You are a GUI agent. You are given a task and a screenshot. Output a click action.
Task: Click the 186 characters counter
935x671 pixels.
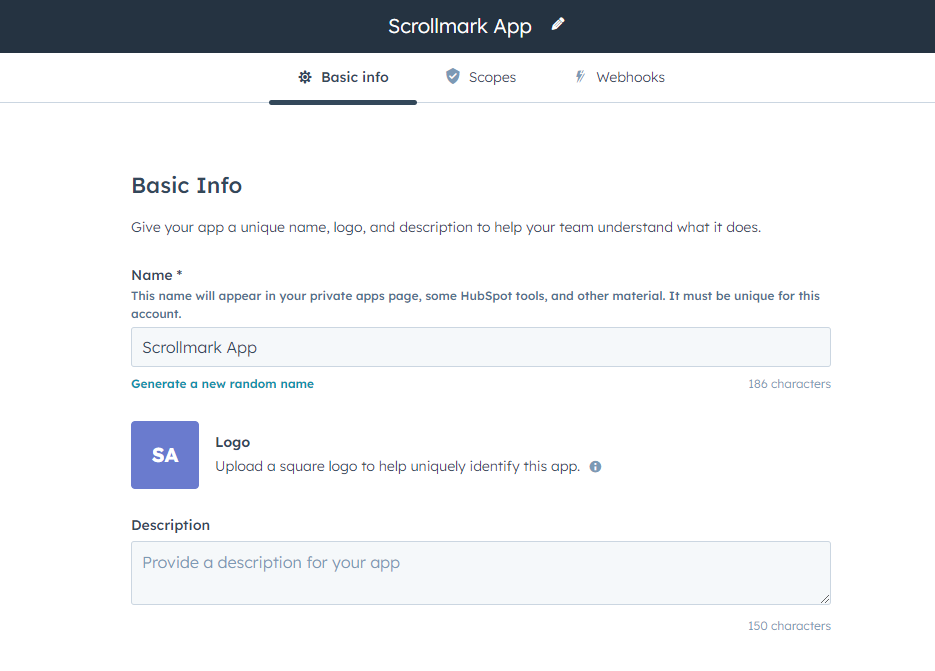pos(789,384)
